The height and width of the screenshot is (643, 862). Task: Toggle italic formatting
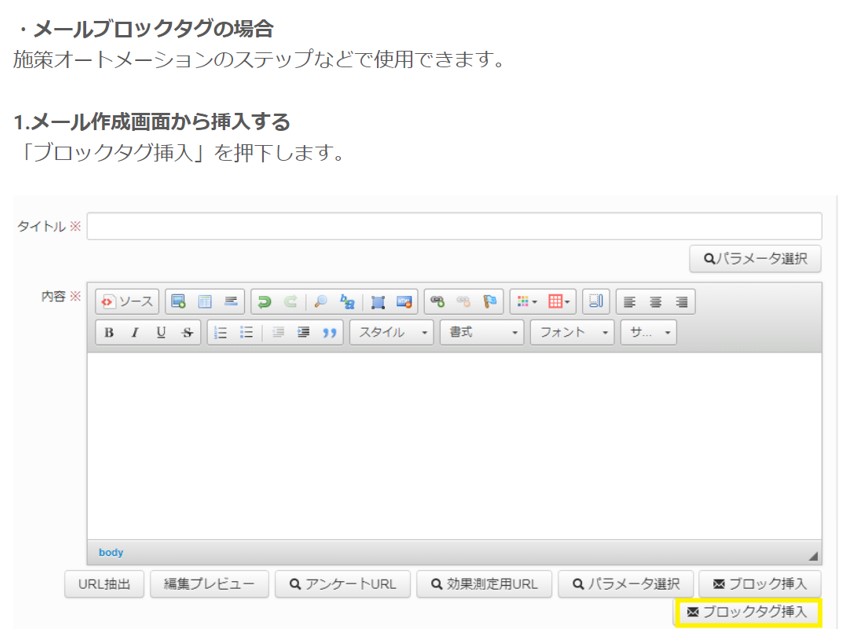(x=134, y=333)
